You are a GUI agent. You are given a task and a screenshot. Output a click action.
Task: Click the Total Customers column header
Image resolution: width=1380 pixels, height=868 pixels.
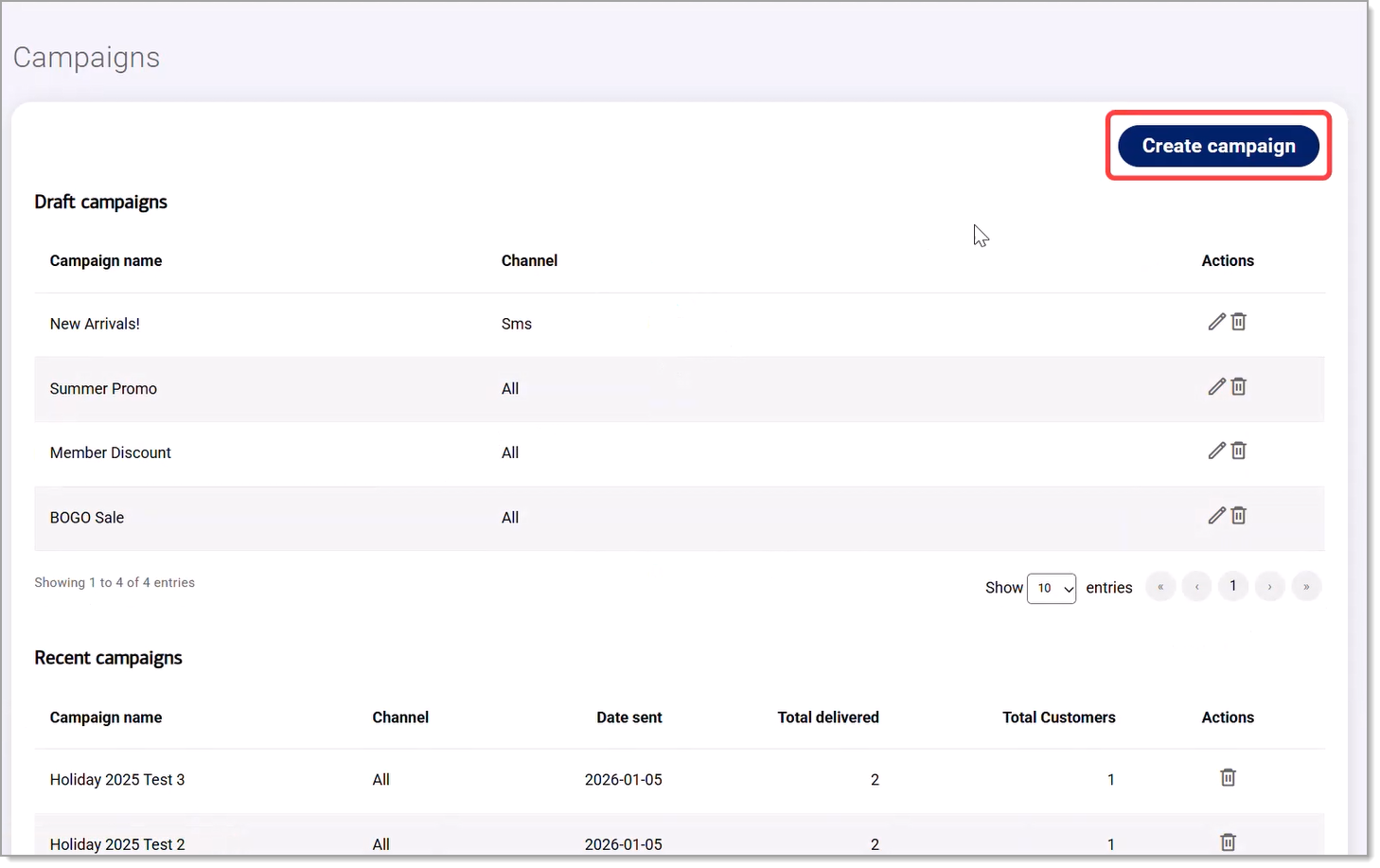1059,717
